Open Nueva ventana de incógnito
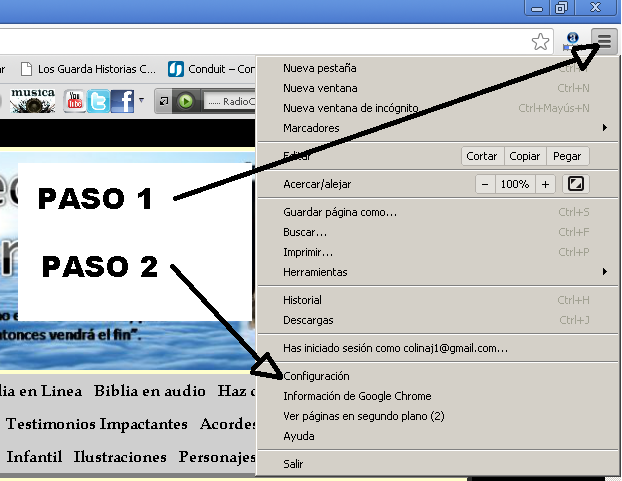 click(x=438, y=108)
